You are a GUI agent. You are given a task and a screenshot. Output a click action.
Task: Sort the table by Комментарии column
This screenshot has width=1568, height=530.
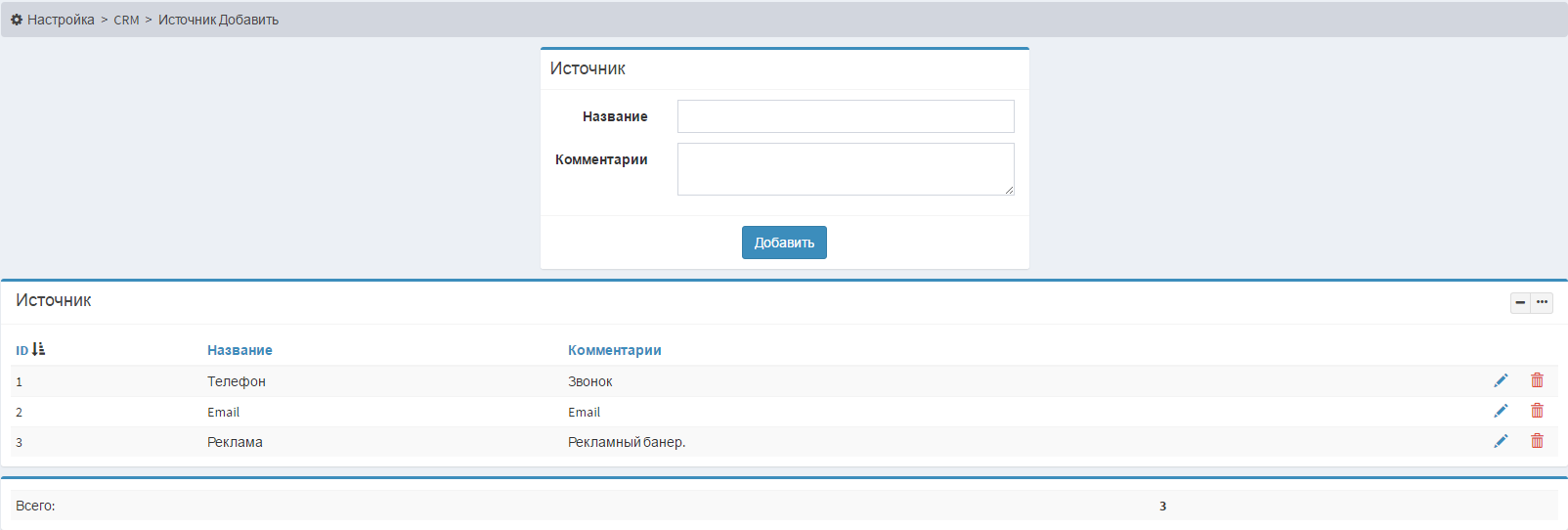pyautogui.click(x=615, y=350)
